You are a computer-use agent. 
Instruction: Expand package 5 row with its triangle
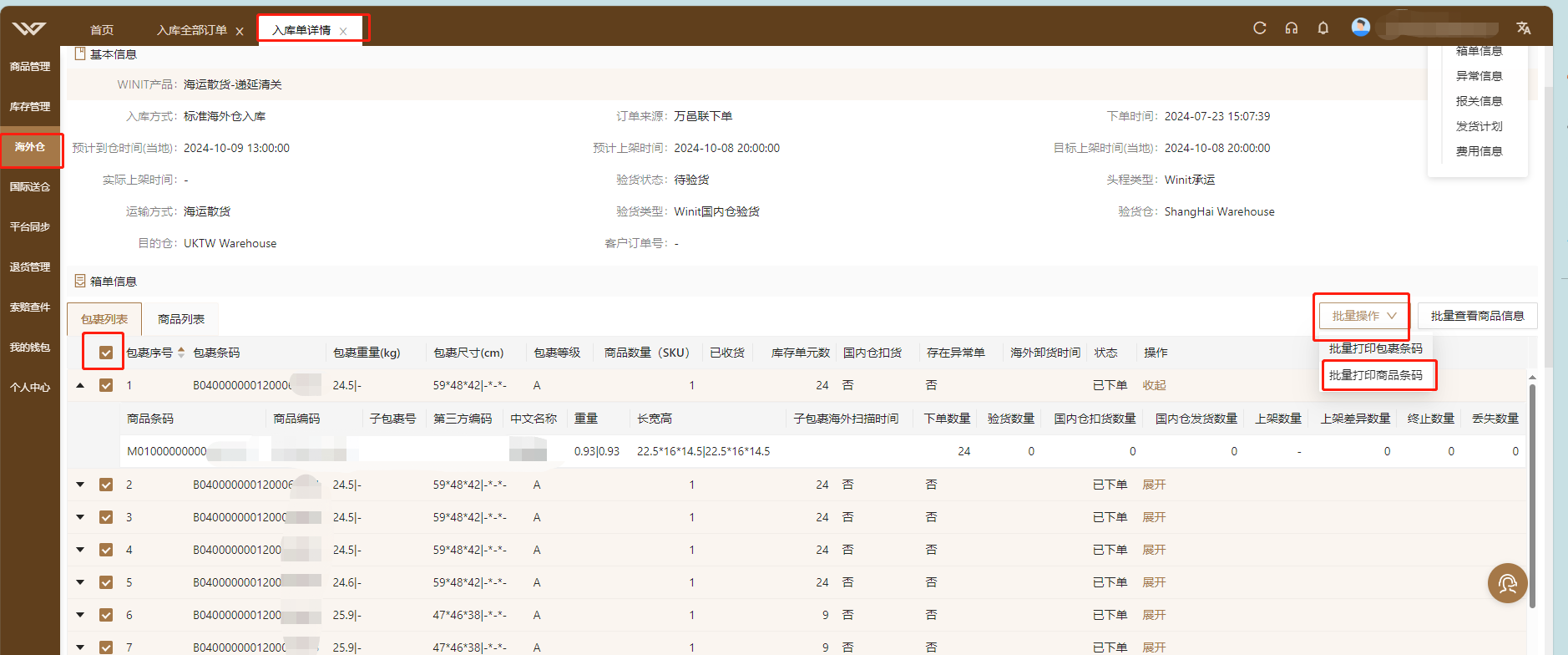point(80,582)
